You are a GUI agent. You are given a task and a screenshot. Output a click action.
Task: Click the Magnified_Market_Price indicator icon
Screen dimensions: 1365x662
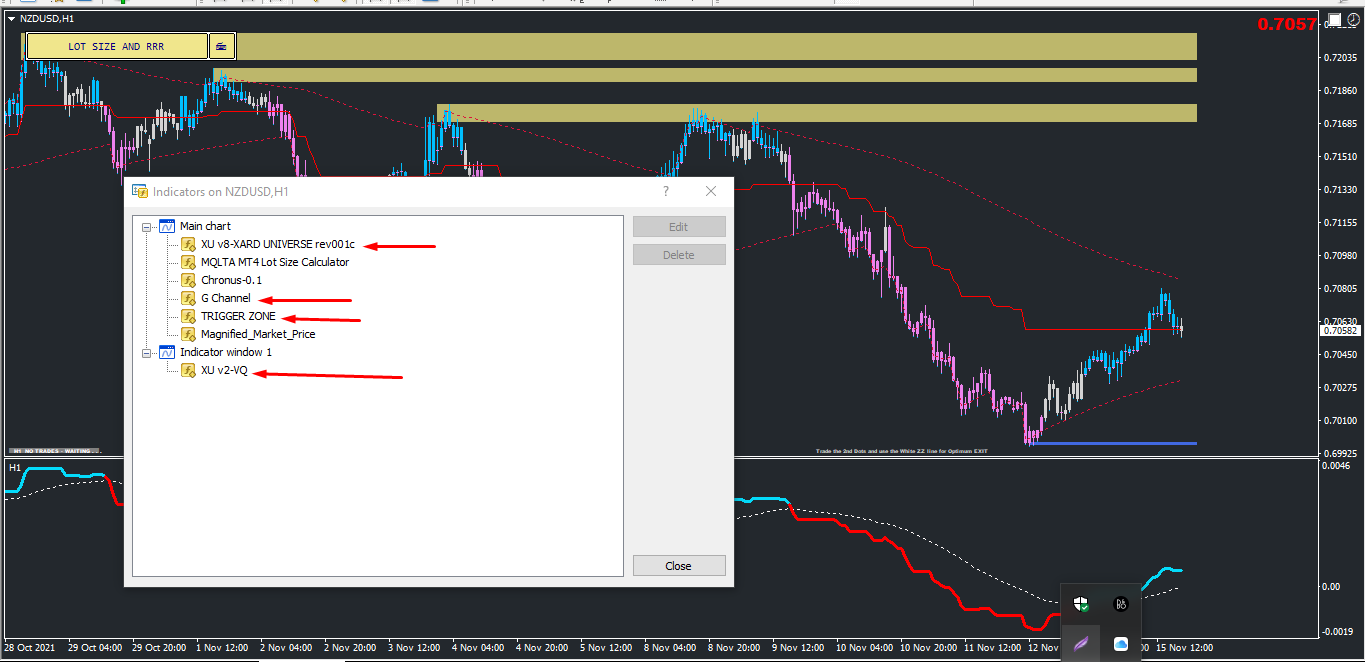click(x=188, y=334)
